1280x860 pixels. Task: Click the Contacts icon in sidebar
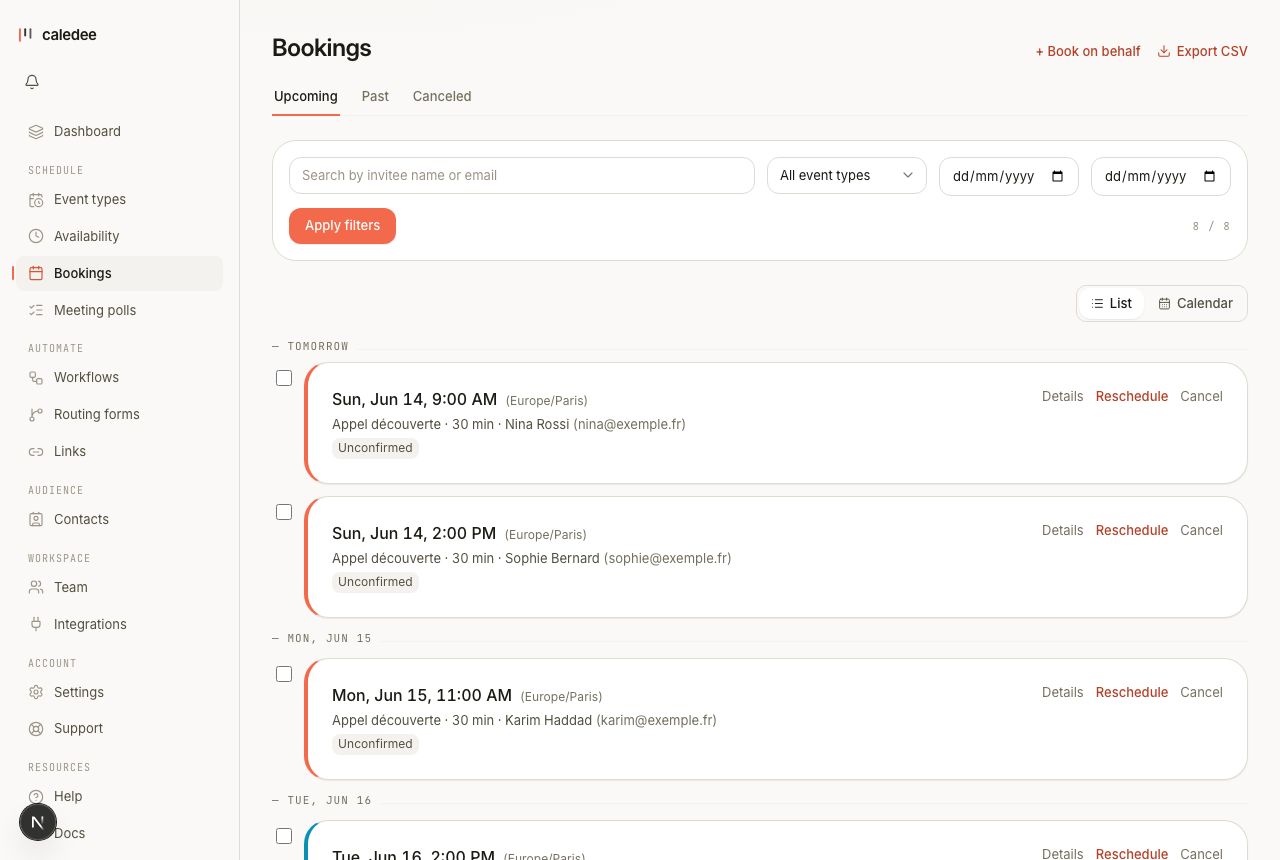pyautogui.click(x=36, y=519)
